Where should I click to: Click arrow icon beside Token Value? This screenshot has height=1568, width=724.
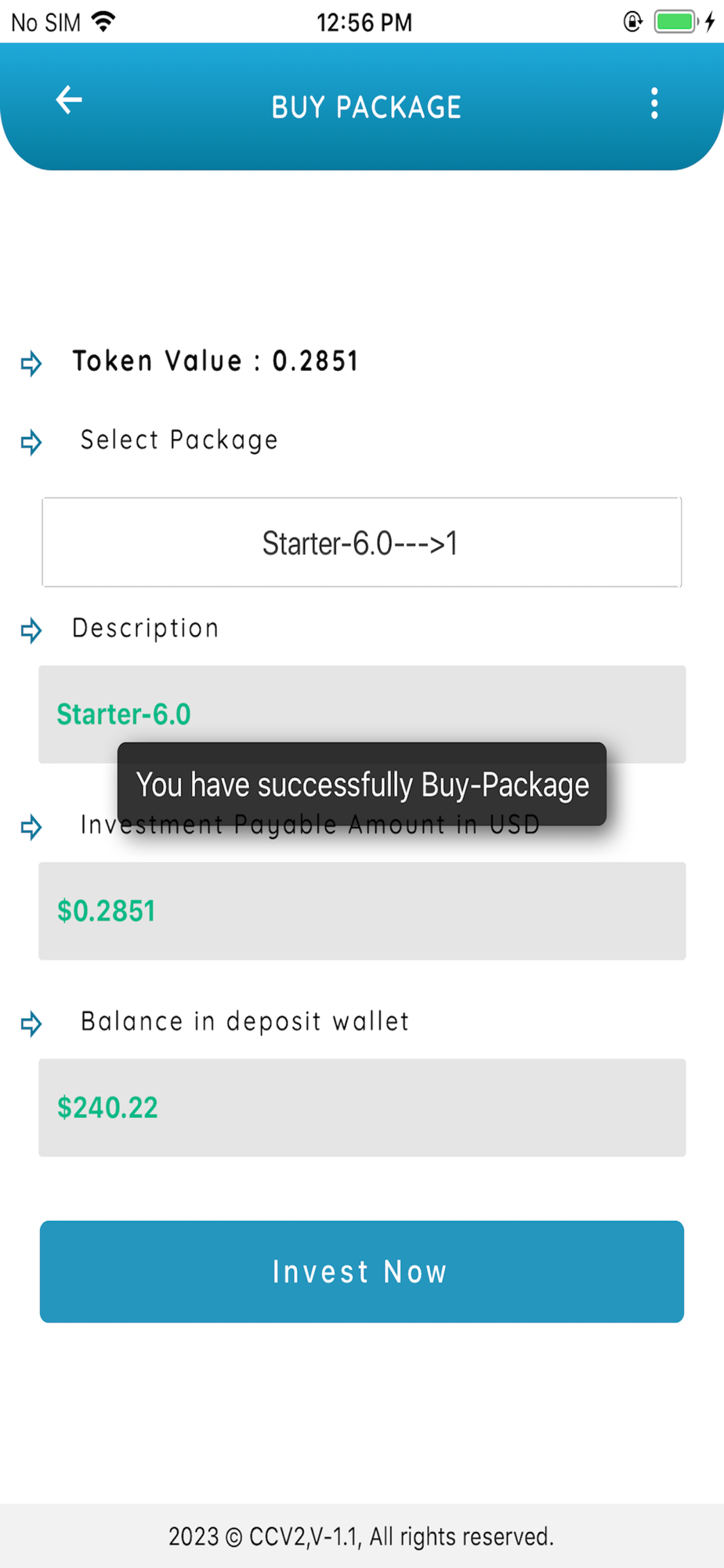pyautogui.click(x=31, y=363)
